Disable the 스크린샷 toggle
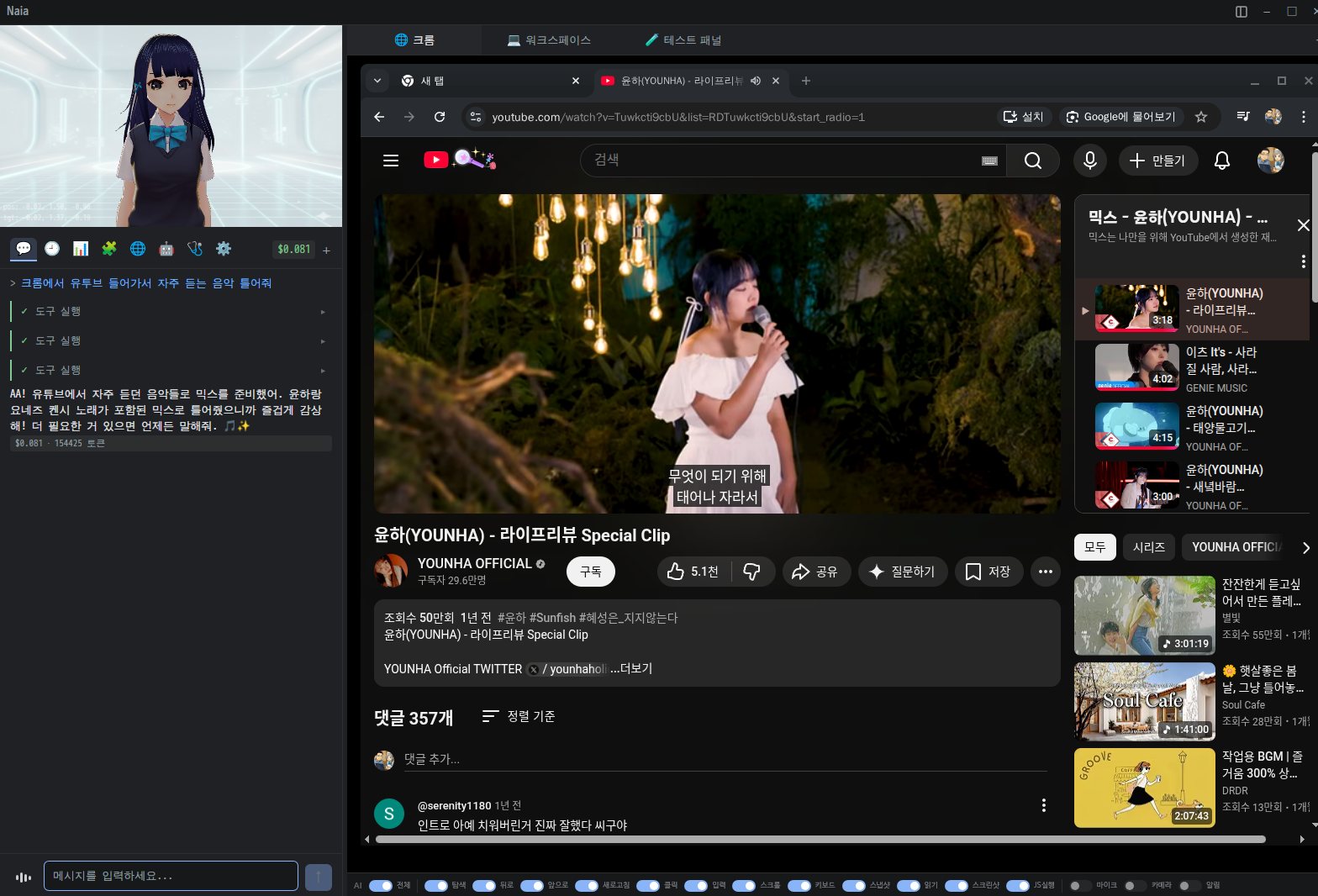Image resolution: width=1318 pixels, height=896 pixels. pyautogui.click(x=957, y=885)
